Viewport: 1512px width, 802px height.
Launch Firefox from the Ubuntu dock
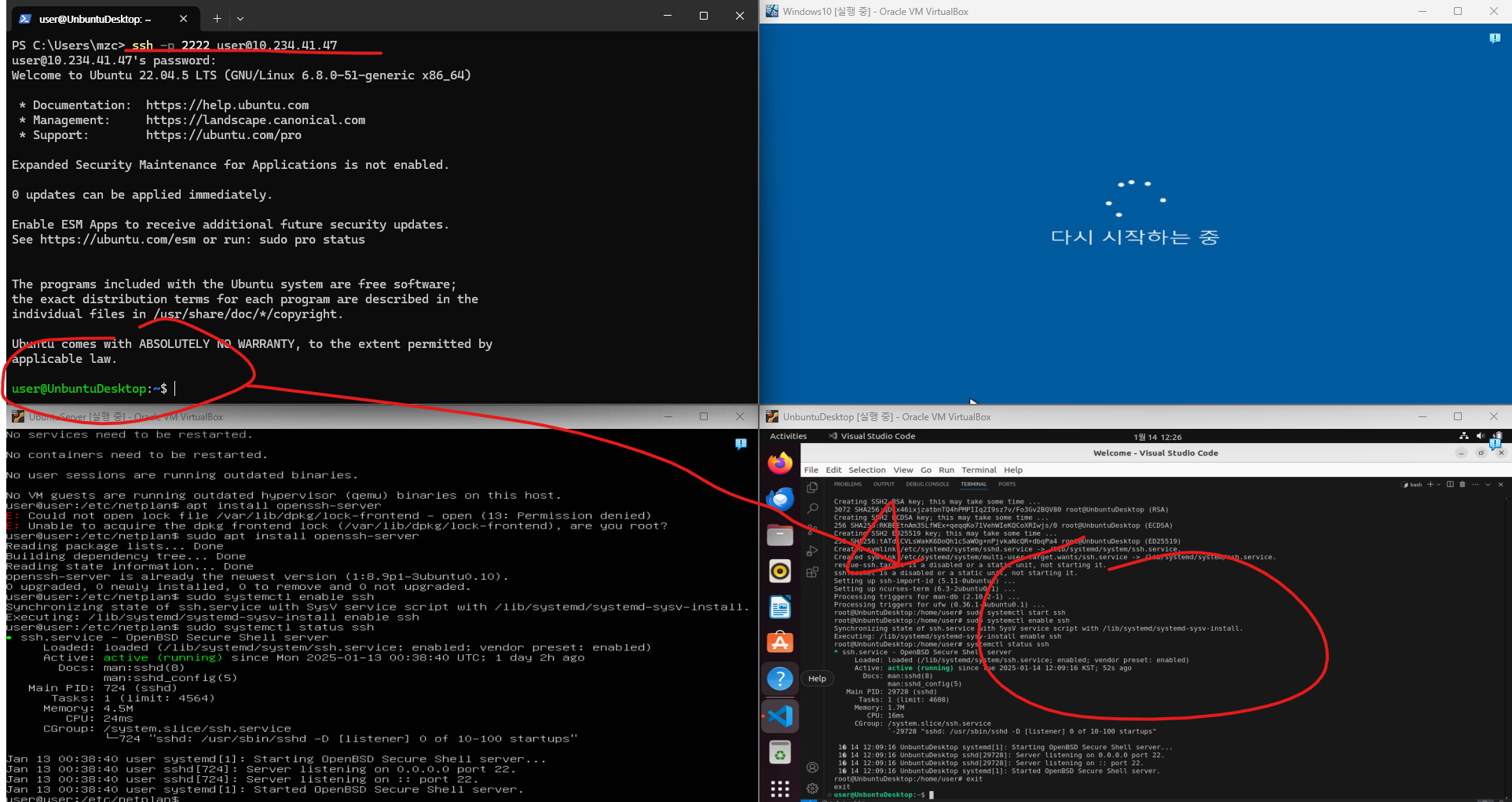[x=780, y=463]
